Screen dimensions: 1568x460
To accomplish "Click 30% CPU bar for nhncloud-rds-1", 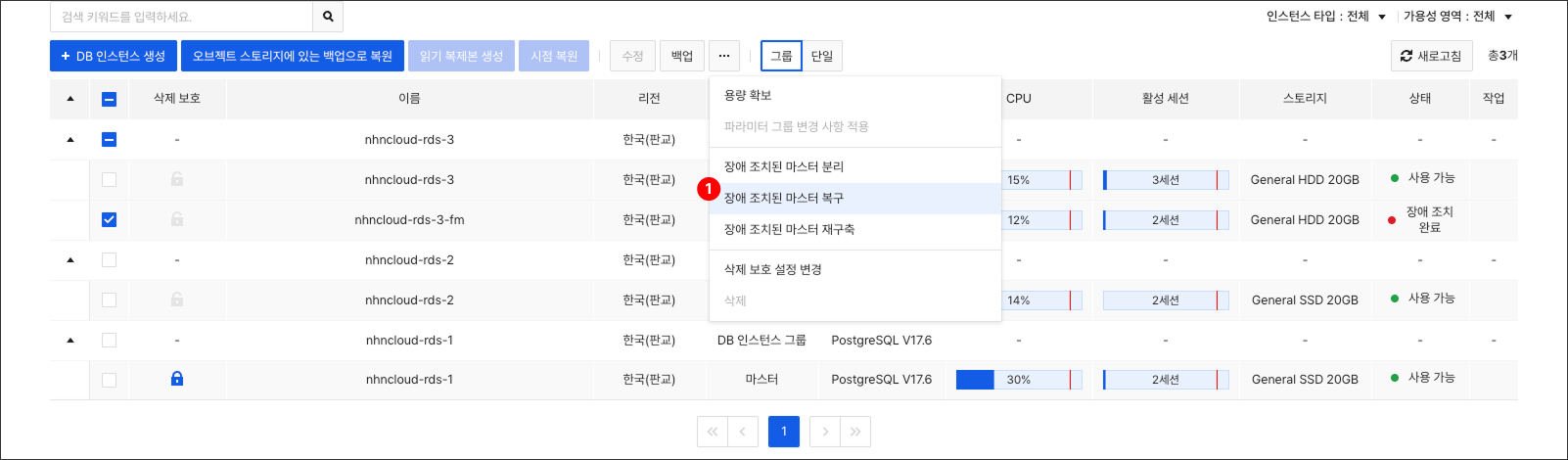I will point(1019,380).
